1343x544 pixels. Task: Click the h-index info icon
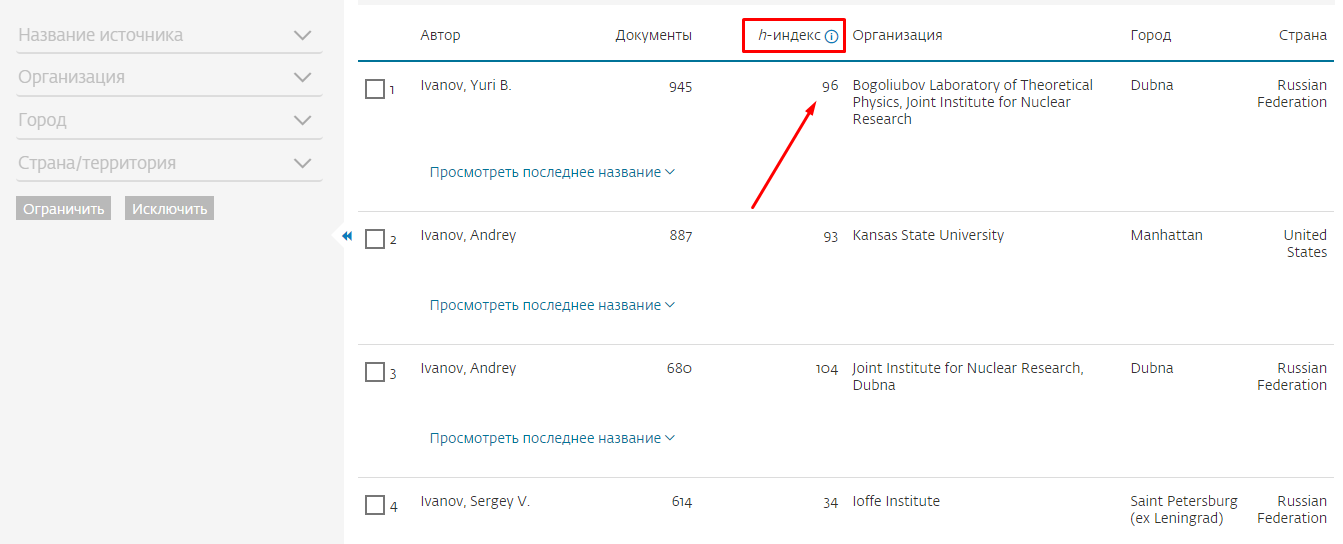click(831, 36)
